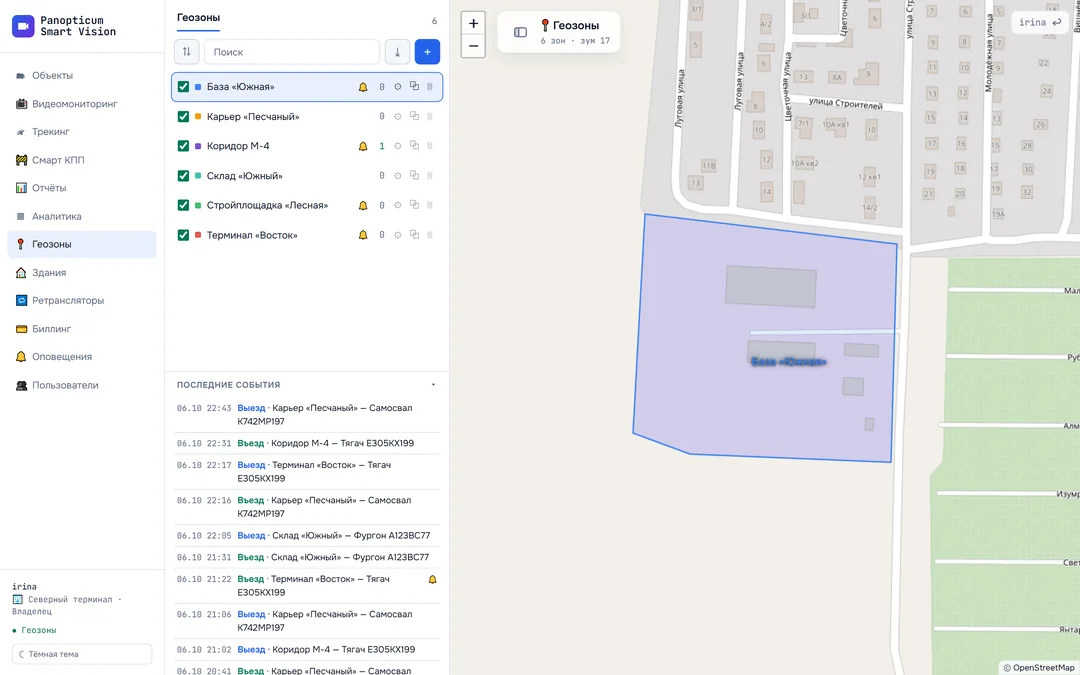1080x675 pixels.
Task: Log out via the irina button
Action: click(1040, 23)
